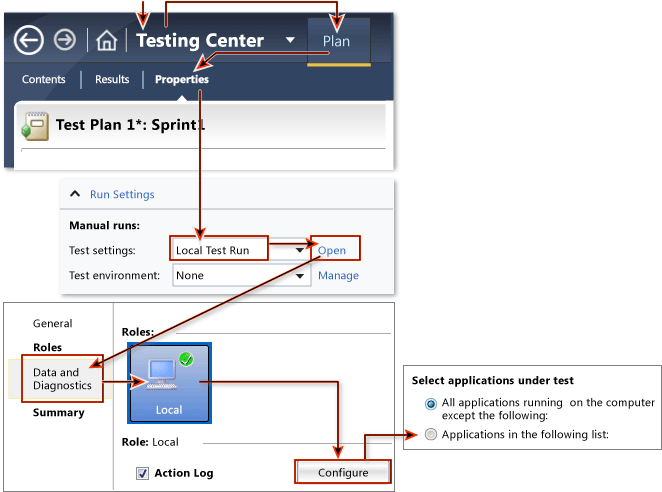Select the Testing Center title
This screenshot has height=492, width=662.
coord(200,41)
